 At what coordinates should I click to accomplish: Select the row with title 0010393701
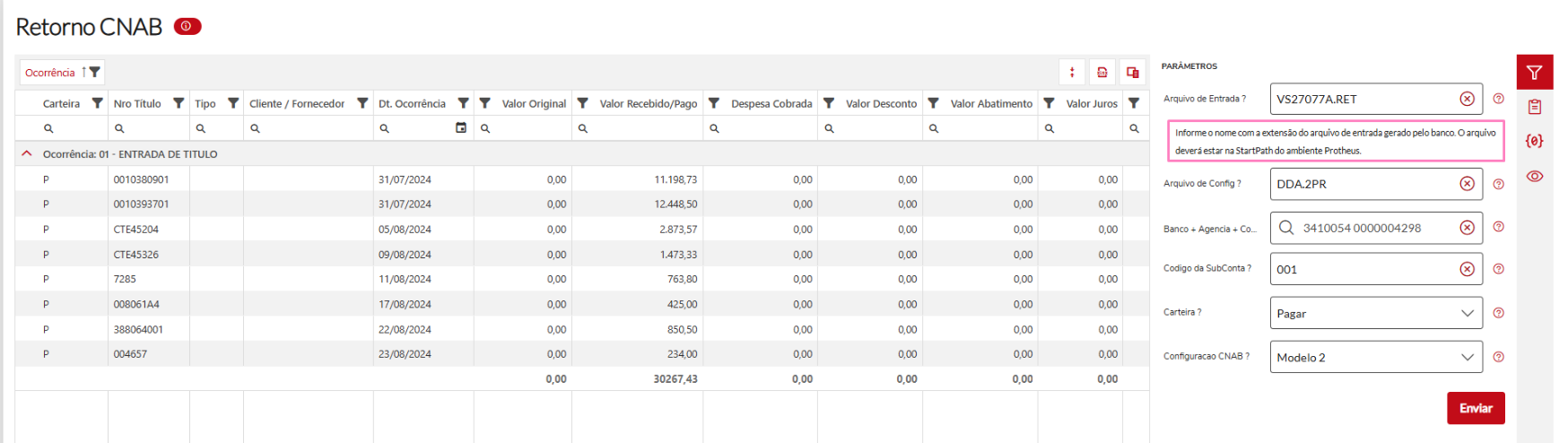click(582, 204)
